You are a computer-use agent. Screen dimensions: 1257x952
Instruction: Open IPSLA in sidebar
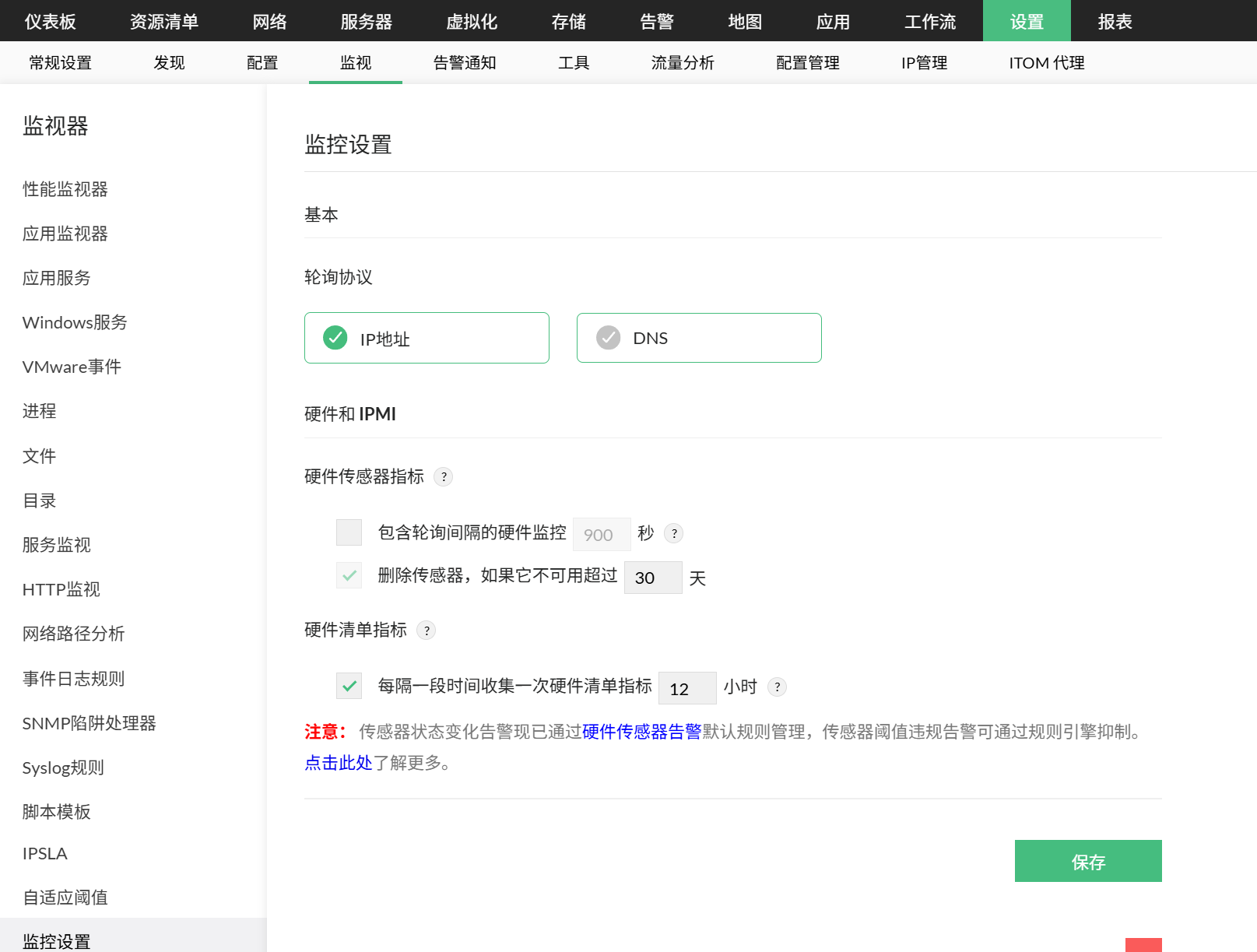(x=45, y=853)
